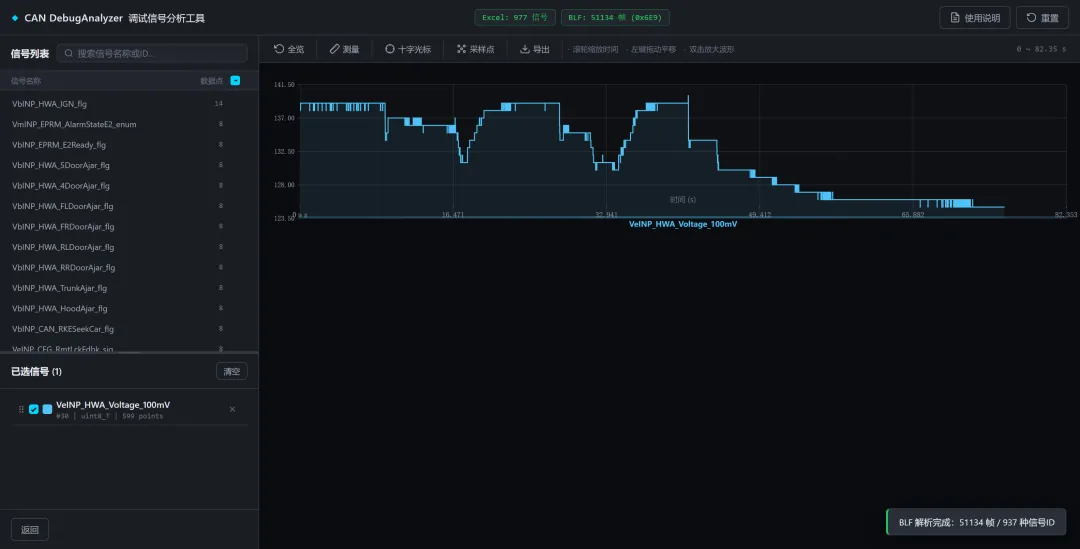Click the drag handle of VeINP_HWA_Voltage_100mV

coord(21,409)
